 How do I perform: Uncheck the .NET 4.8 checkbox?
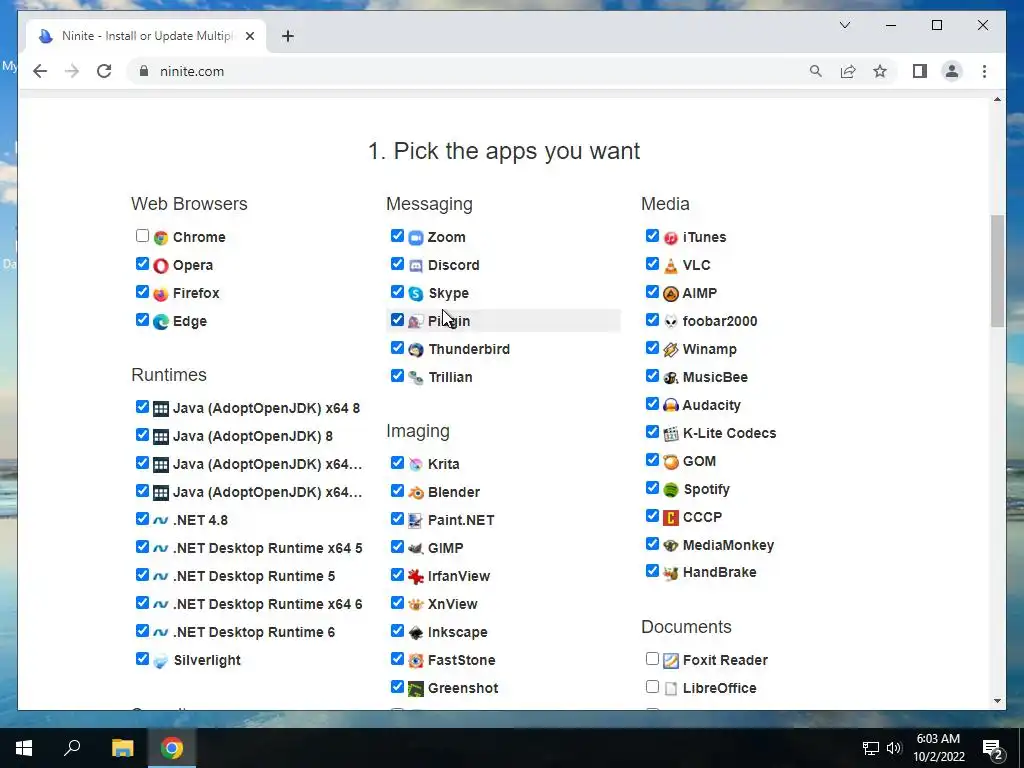142,519
